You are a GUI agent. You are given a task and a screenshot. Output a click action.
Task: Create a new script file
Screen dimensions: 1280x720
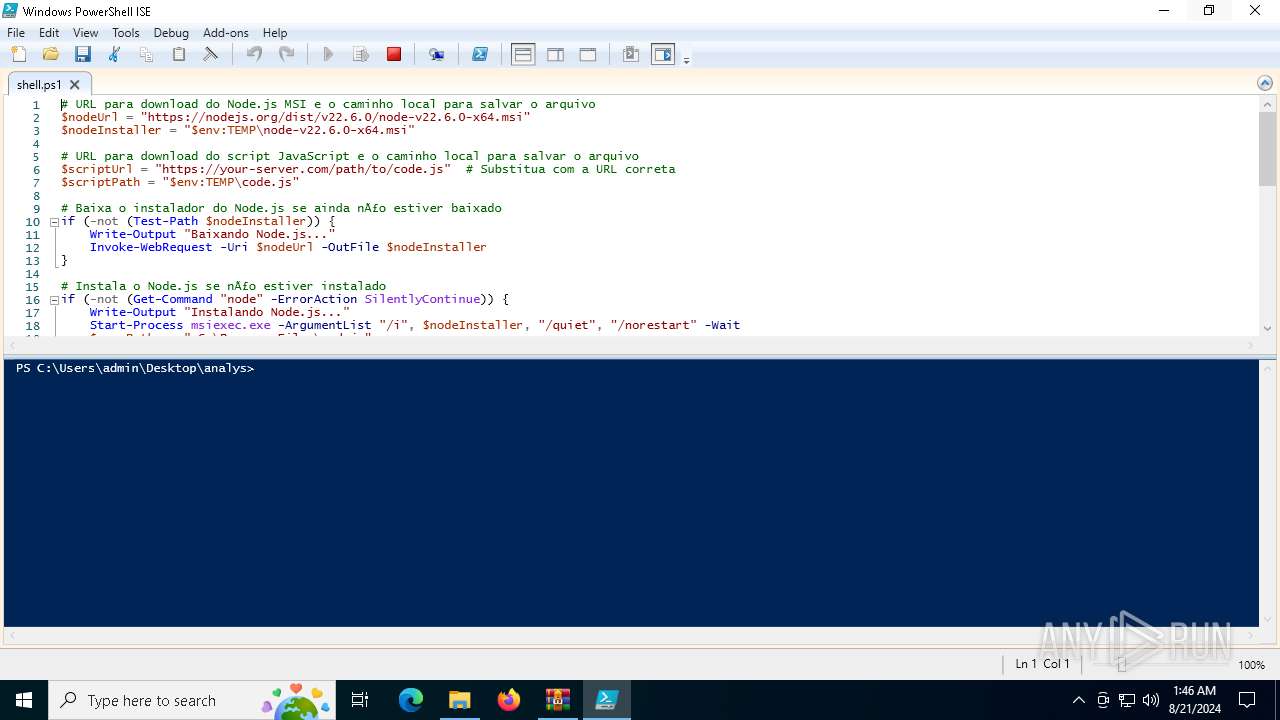tap(18, 54)
